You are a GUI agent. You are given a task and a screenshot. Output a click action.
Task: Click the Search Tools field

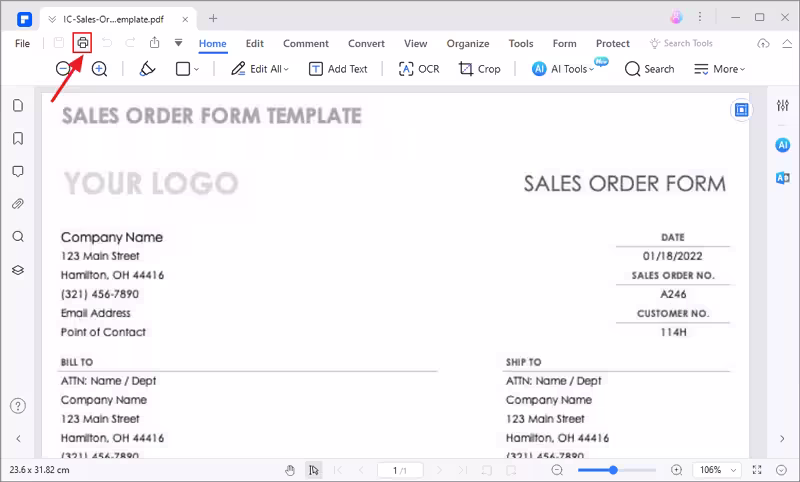coord(681,43)
